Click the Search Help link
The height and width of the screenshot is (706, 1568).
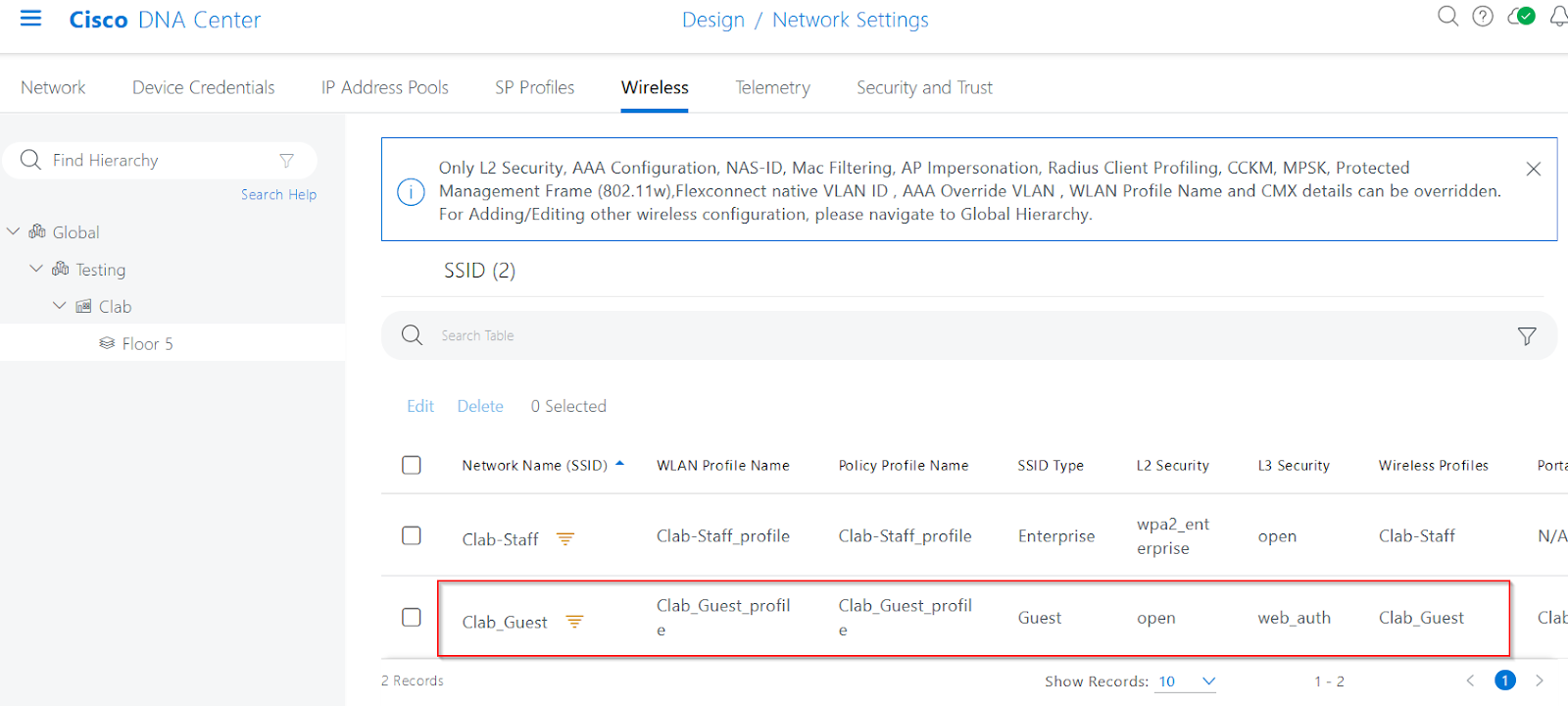point(279,194)
